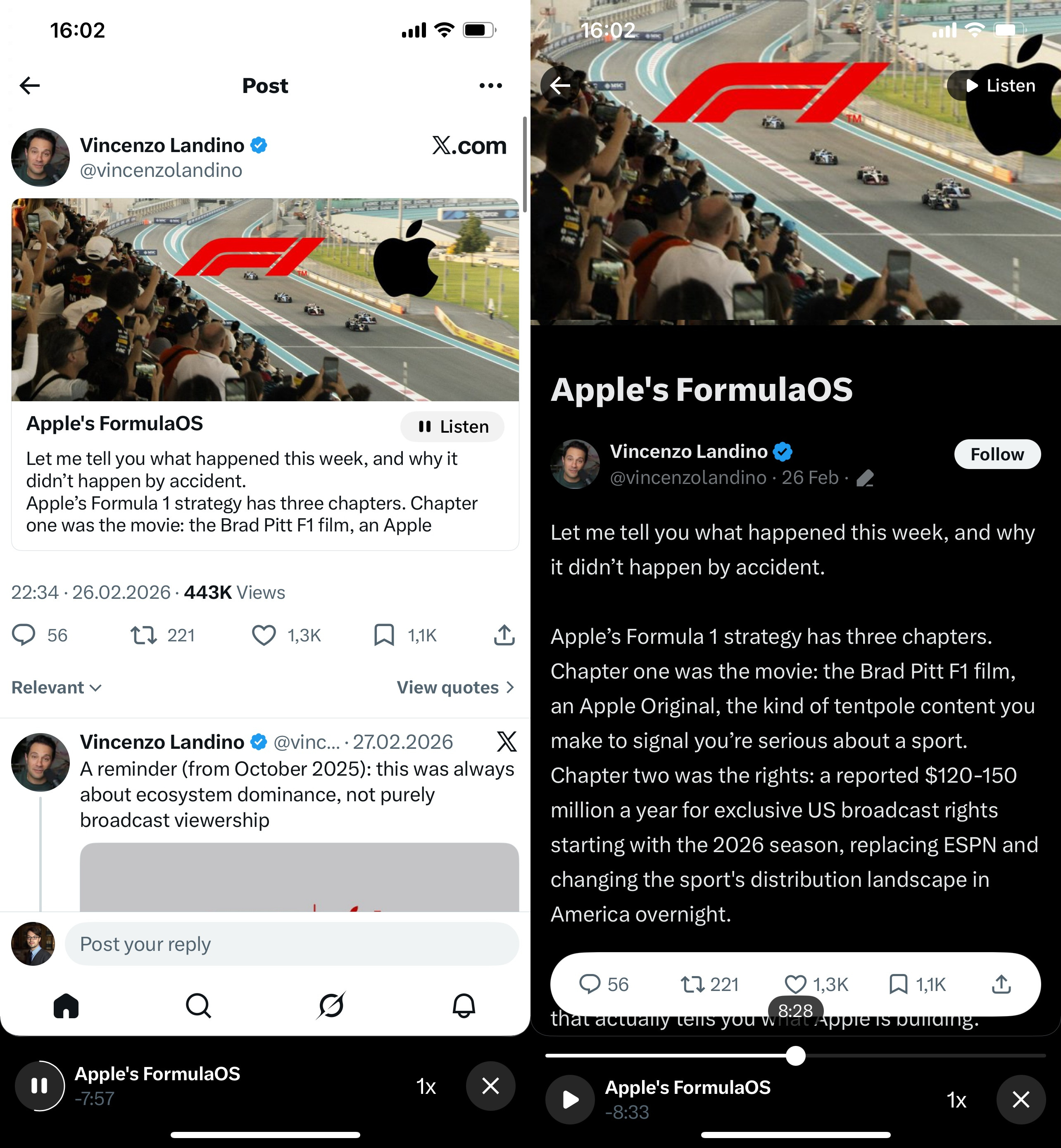
Task: Tap the reply bubble icon showing 56
Action: [x=24, y=635]
